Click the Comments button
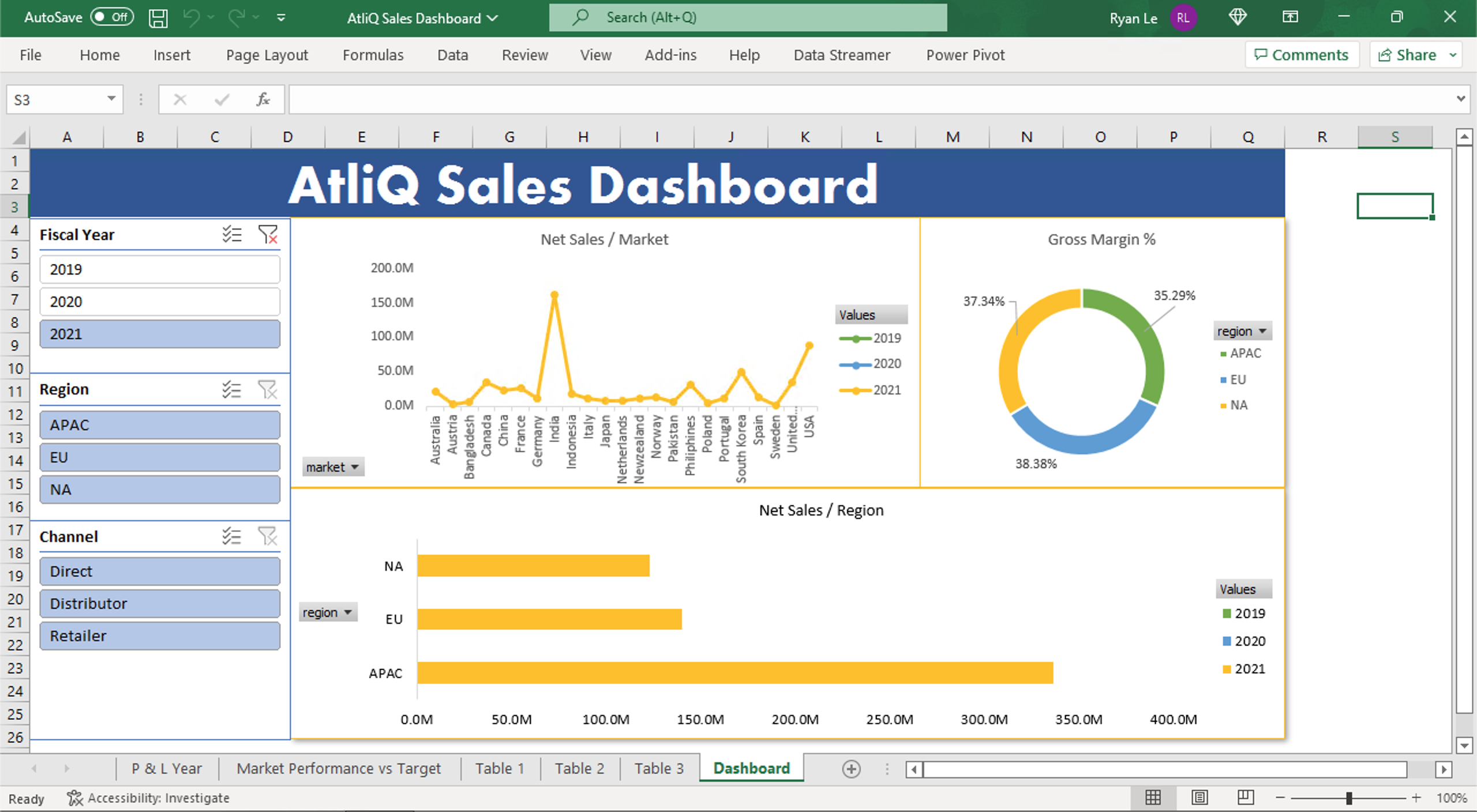Image resolution: width=1477 pixels, height=812 pixels. coord(1302,55)
